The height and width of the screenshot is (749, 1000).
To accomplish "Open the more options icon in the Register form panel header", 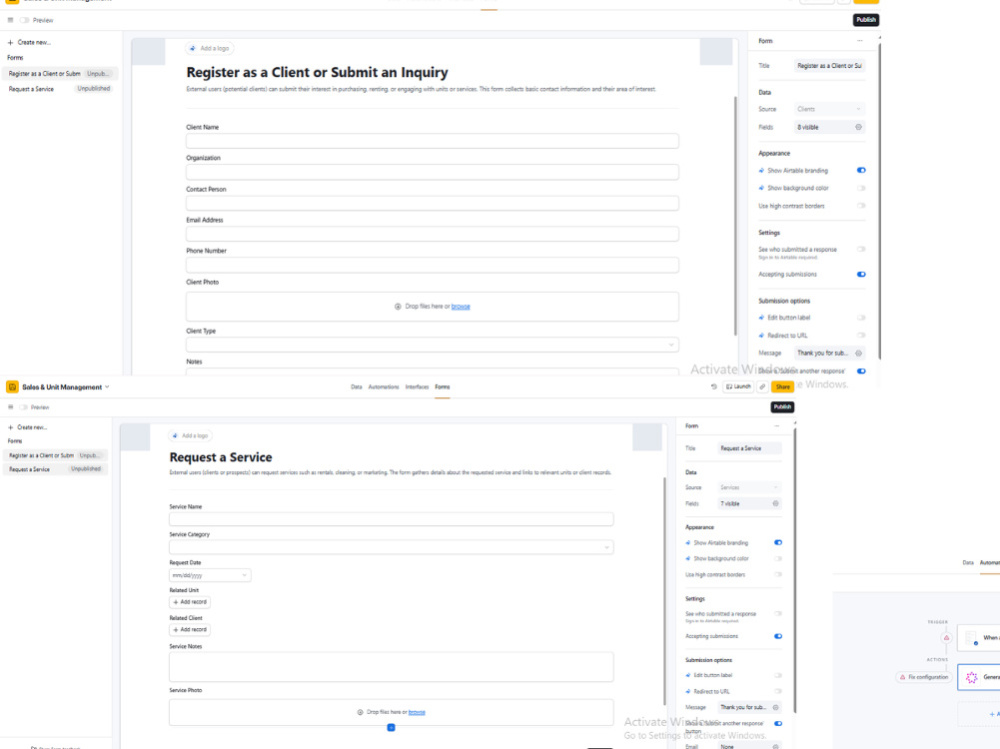I will 860,41.
